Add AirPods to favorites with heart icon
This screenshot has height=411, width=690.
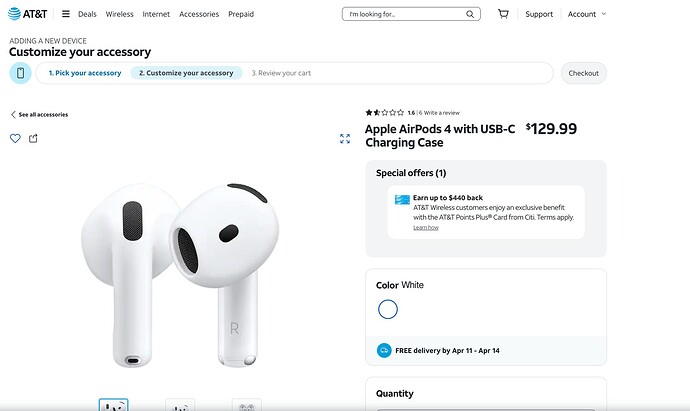click(x=15, y=138)
